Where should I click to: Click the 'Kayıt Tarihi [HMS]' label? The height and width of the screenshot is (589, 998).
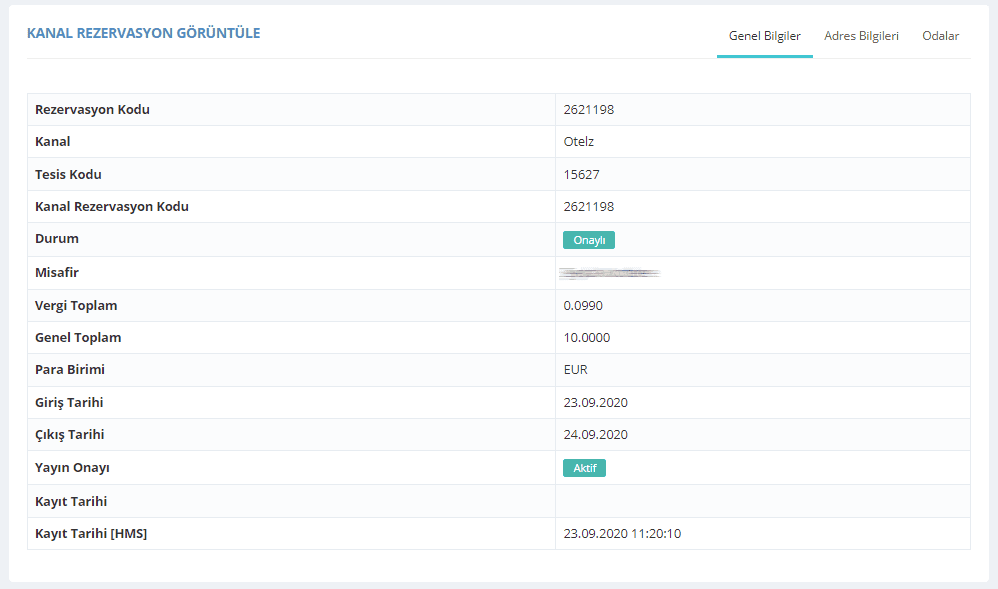(x=91, y=534)
